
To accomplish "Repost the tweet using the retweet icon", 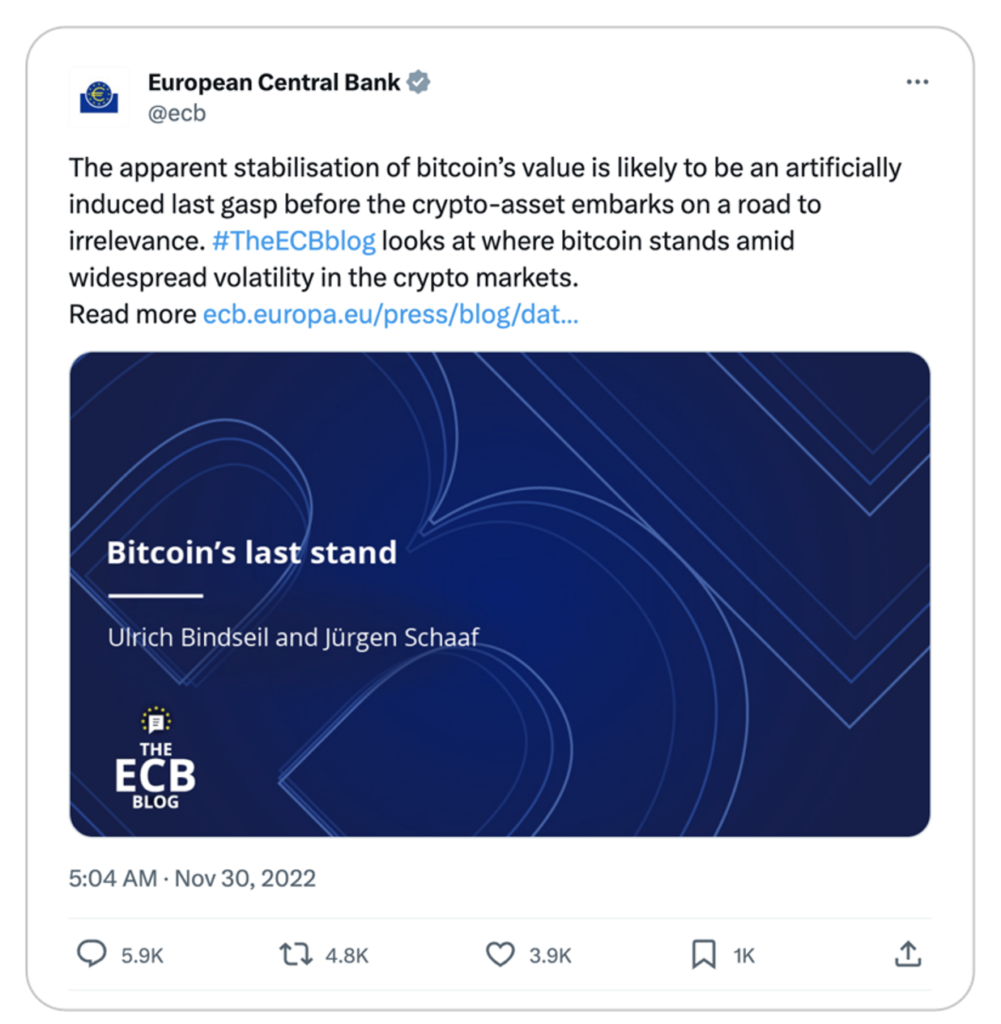I will pyautogui.click(x=295, y=955).
